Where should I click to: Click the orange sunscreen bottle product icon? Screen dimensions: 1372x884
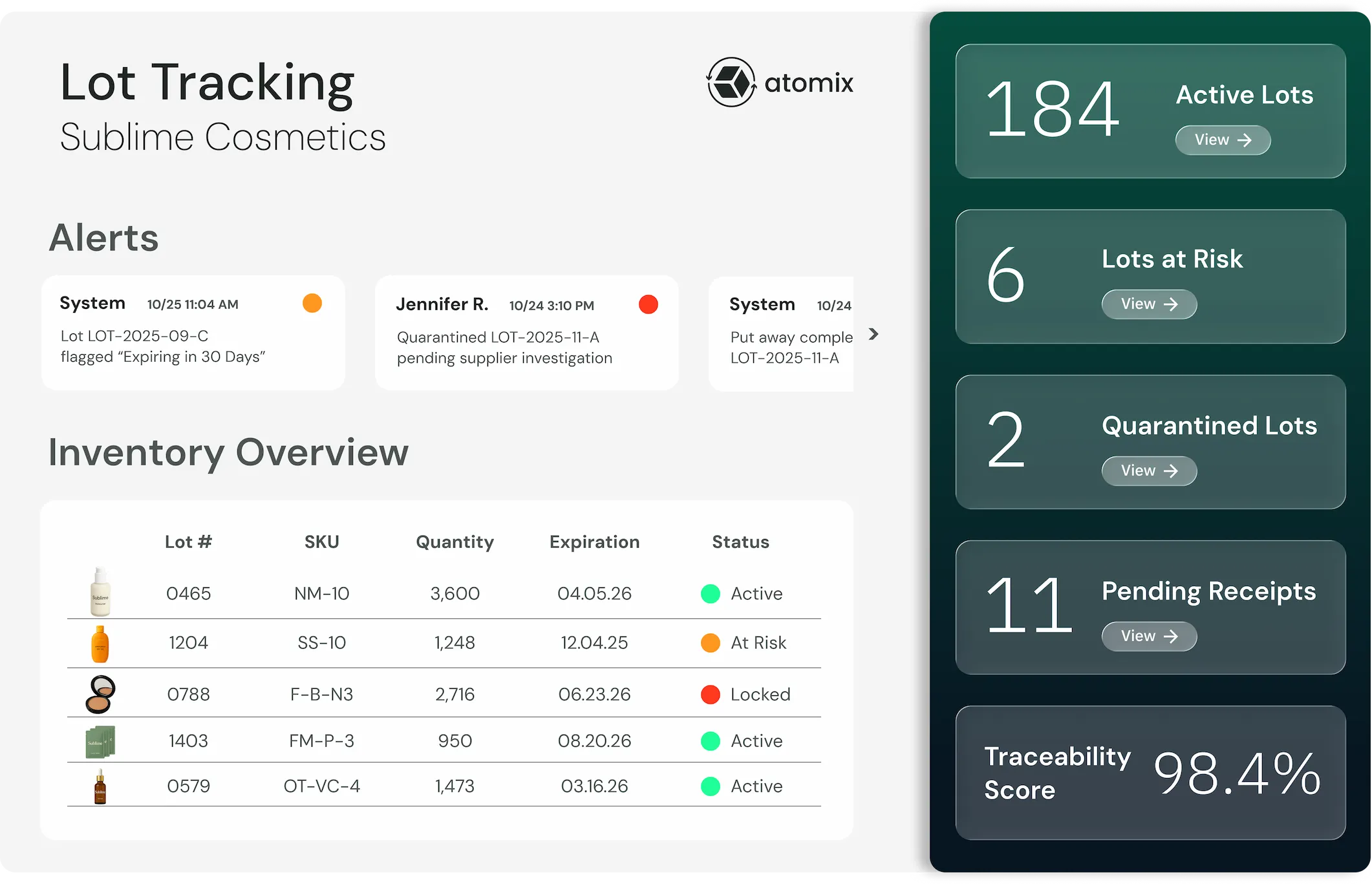pos(100,644)
